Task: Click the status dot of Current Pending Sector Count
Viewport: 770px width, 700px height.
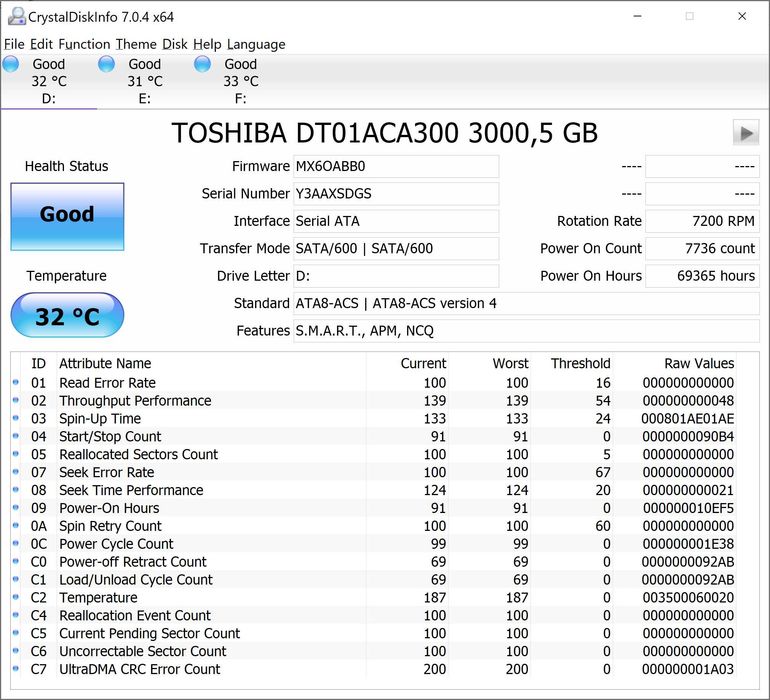Action: coord(16,633)
